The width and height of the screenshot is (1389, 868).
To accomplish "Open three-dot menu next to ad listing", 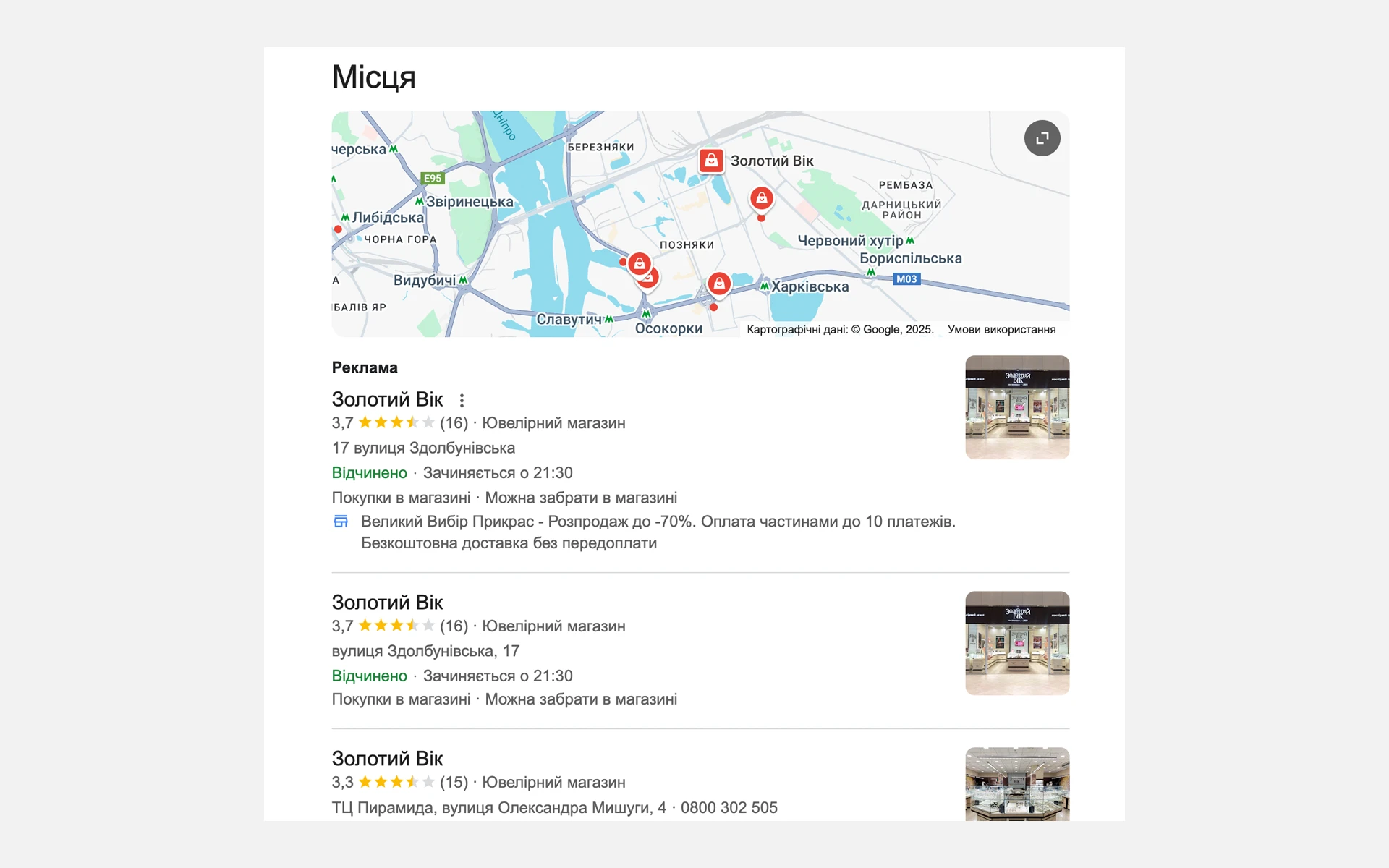I will coord(462,400).
